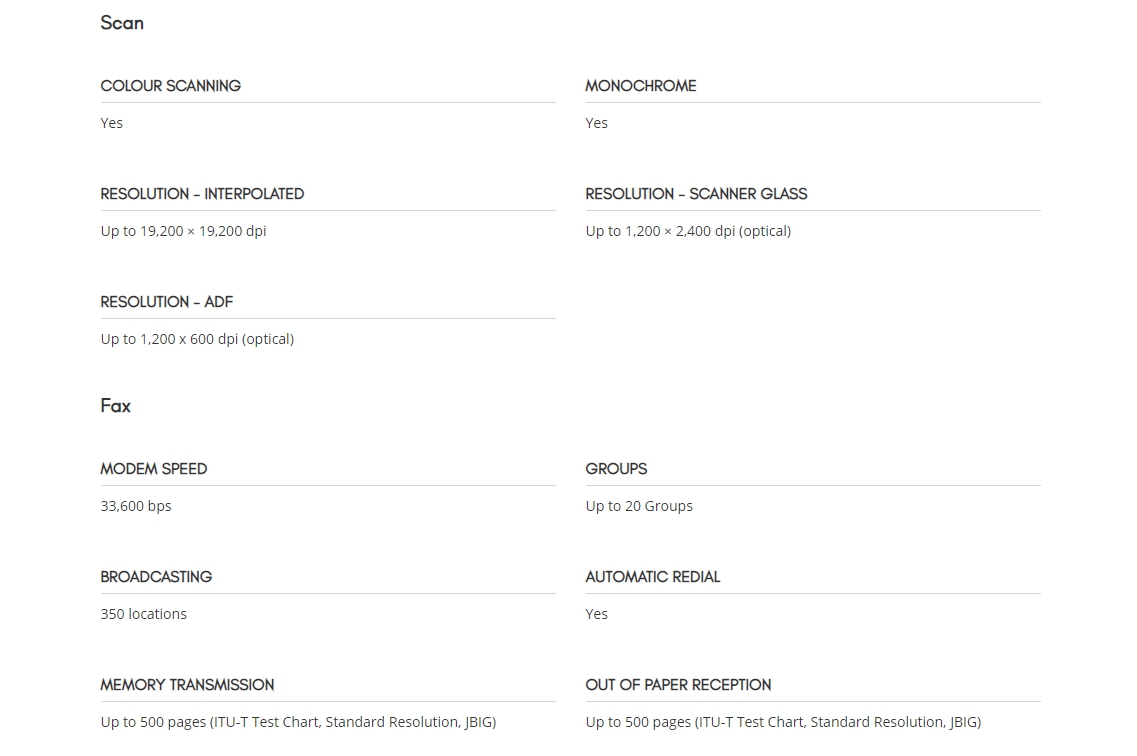Click the MODEM SPEED heading
Screen dimensions: 1137x756
(154, 469)
